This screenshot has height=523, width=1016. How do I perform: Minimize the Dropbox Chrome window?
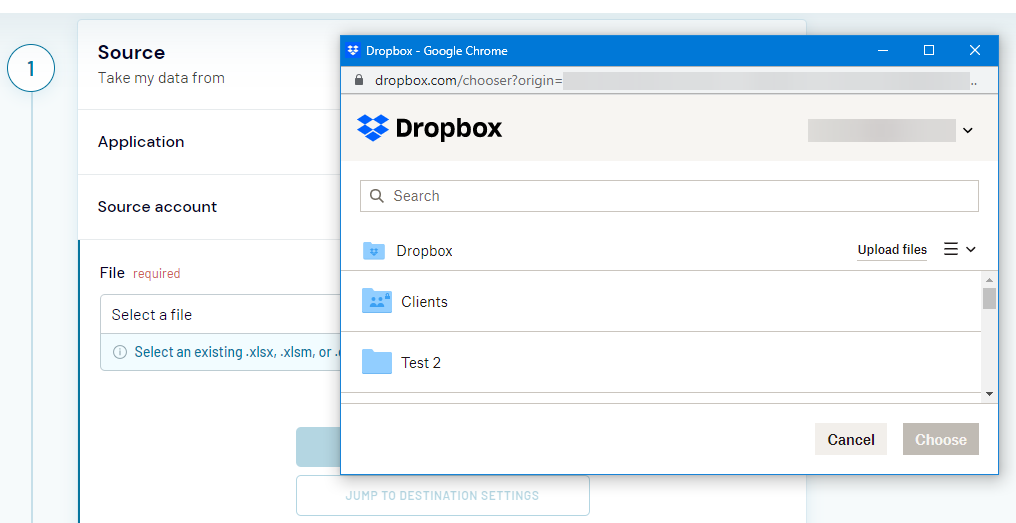(883, 51)
